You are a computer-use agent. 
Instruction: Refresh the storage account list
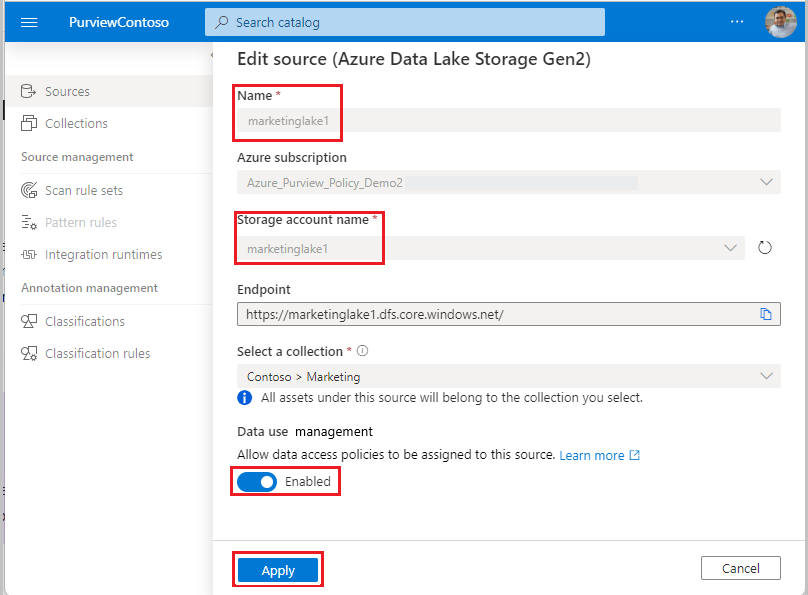click(x=765, y=247)
